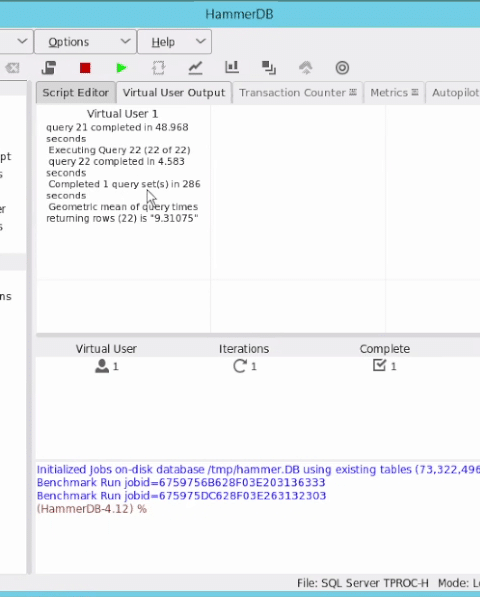
Task: Open the metrics bar-chart icon
Action: 232,67
